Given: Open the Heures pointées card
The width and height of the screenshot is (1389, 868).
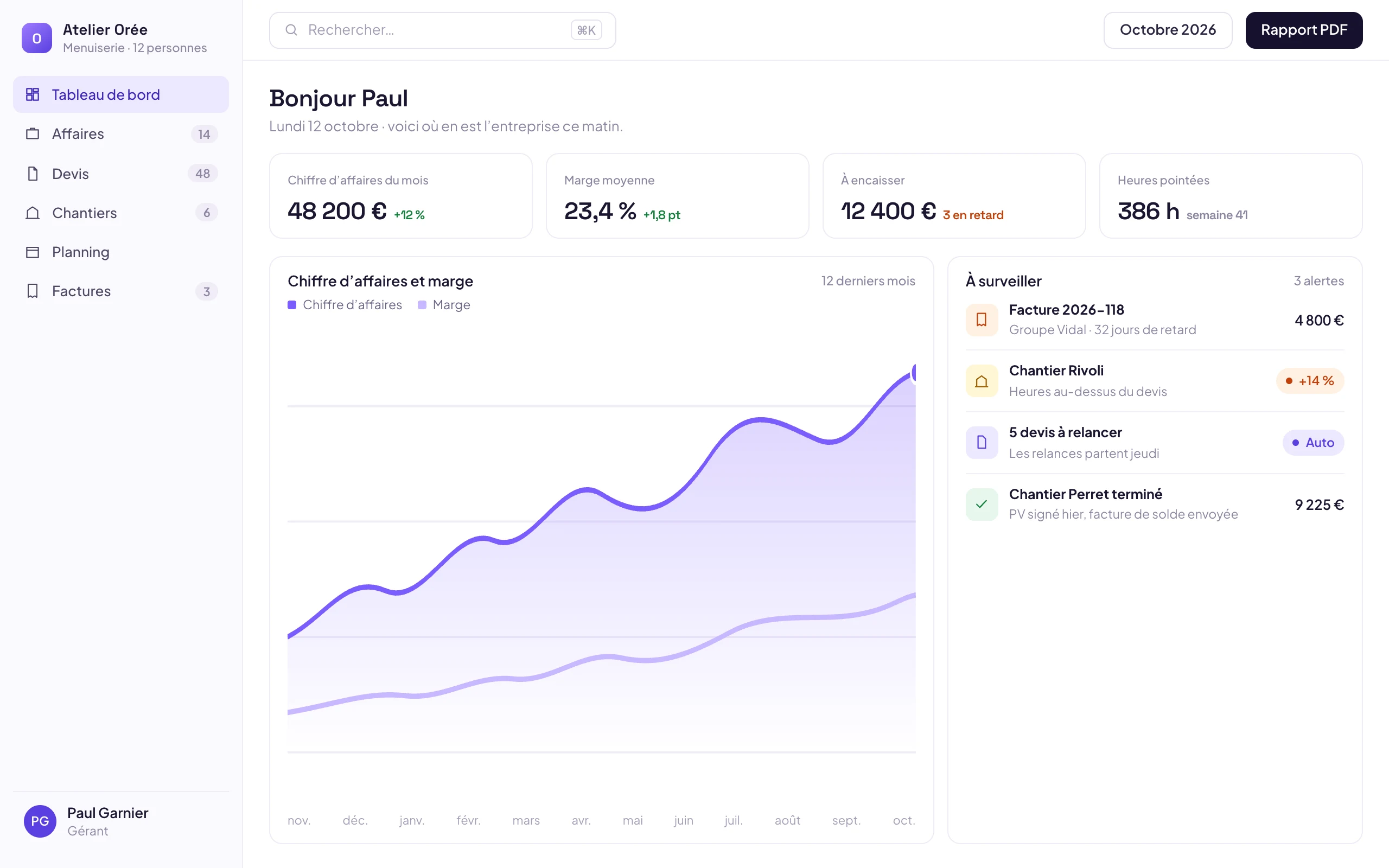Looking at the screenshot, I should click(x=1231, y=196).
